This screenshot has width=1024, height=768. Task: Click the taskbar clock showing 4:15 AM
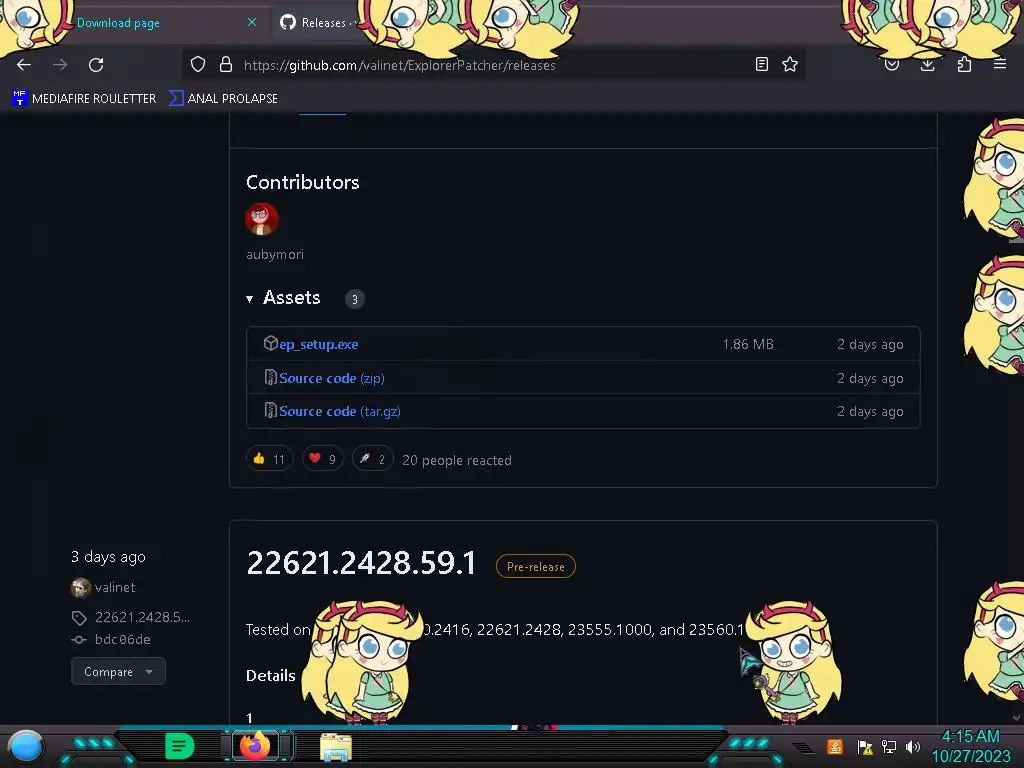[x=971, y=746]
